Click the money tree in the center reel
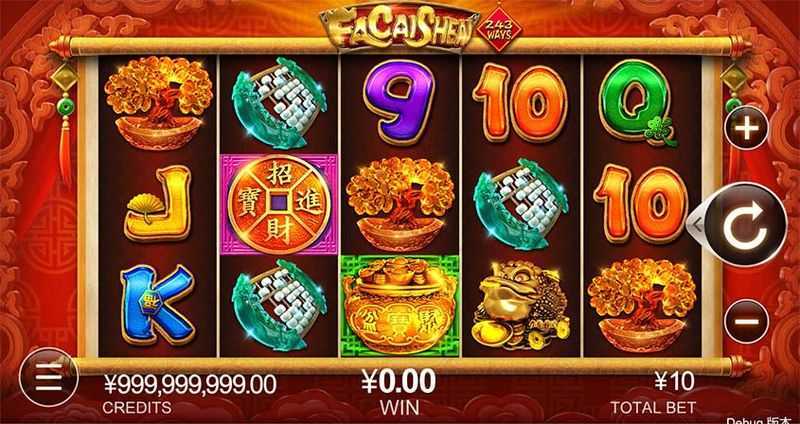 tap(400, 204)
